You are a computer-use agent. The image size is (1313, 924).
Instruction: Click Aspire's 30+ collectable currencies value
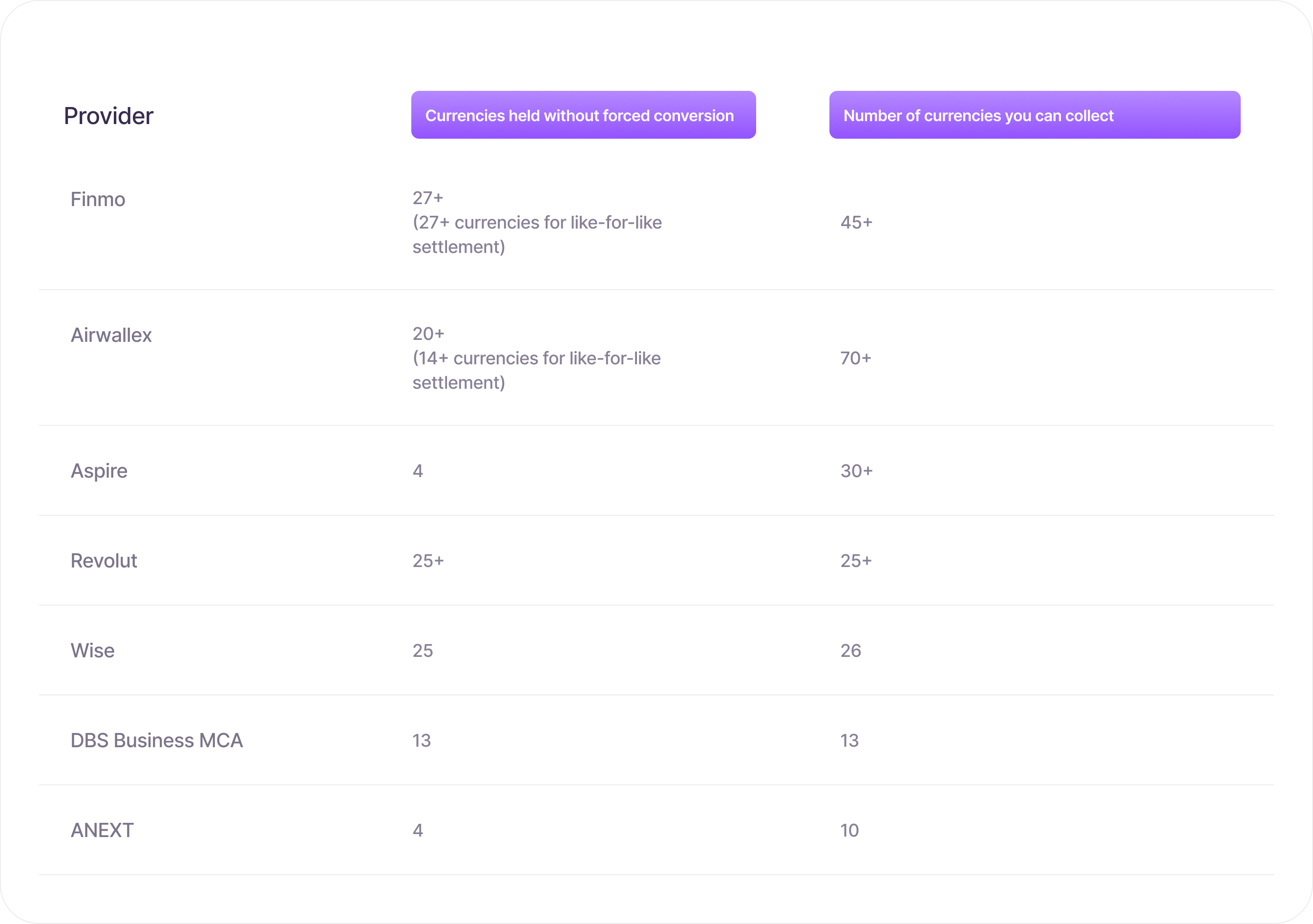(856, 471)
